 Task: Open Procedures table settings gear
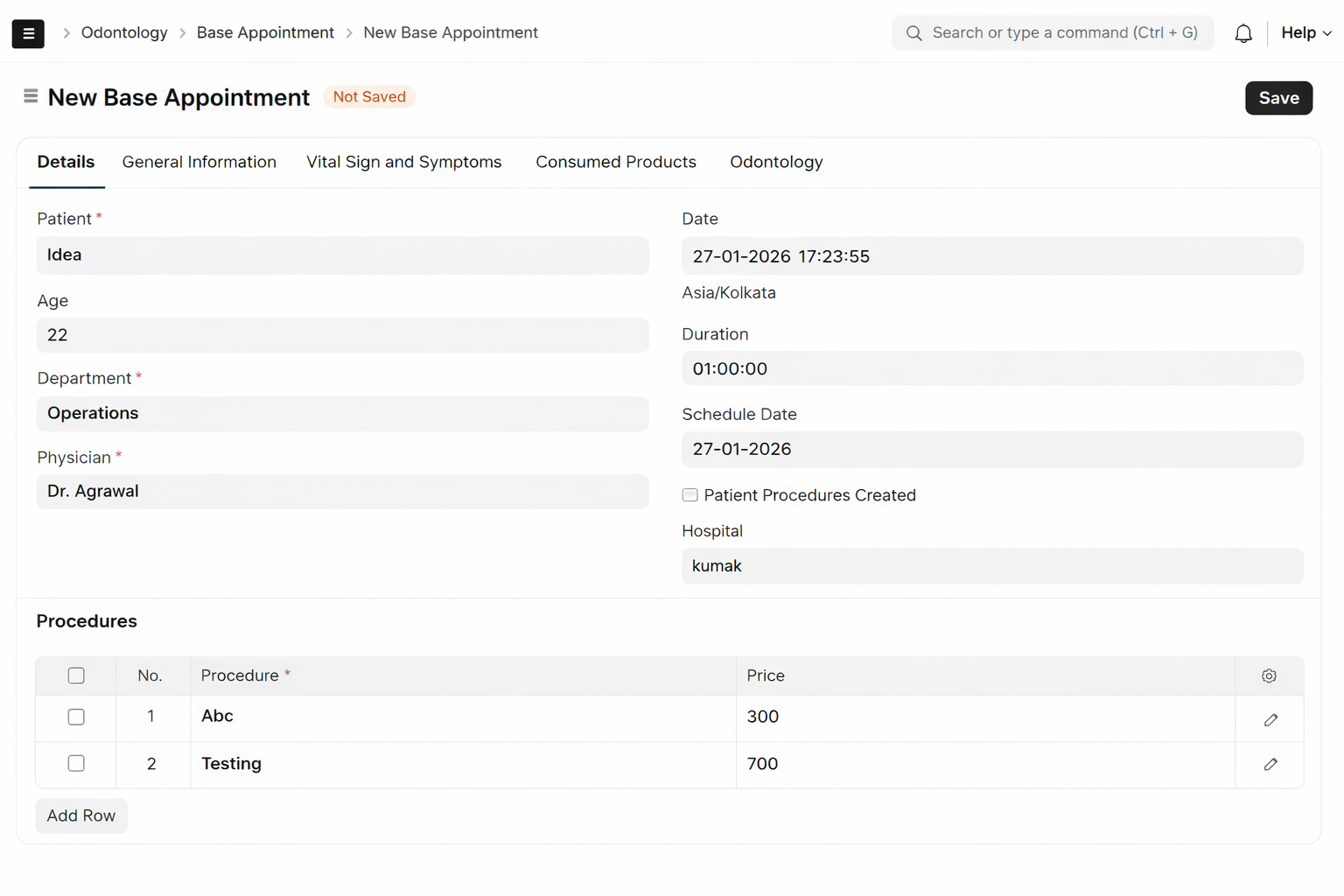[x=1269, y=675]
